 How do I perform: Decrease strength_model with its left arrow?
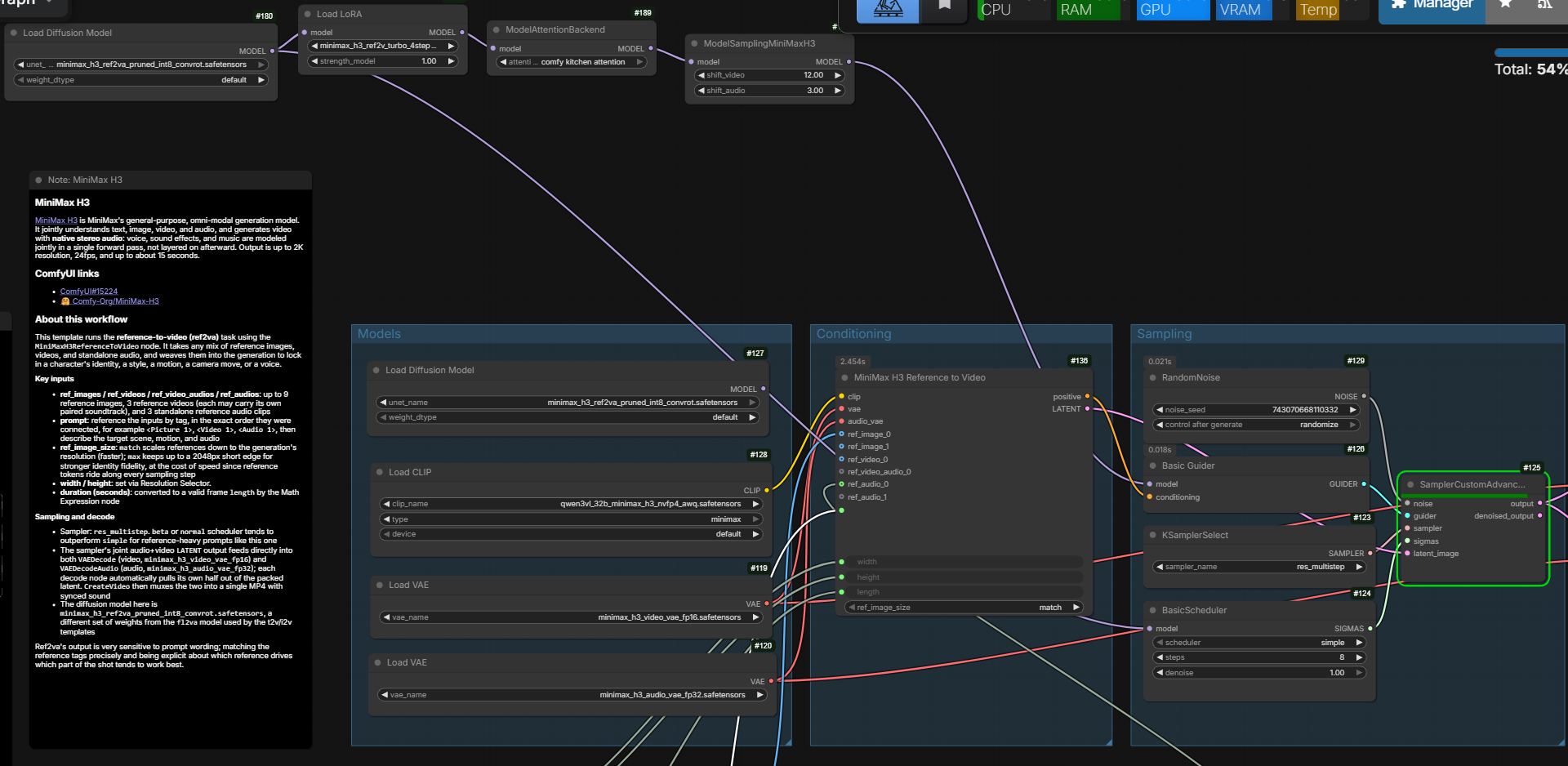(x=314, y=61)
